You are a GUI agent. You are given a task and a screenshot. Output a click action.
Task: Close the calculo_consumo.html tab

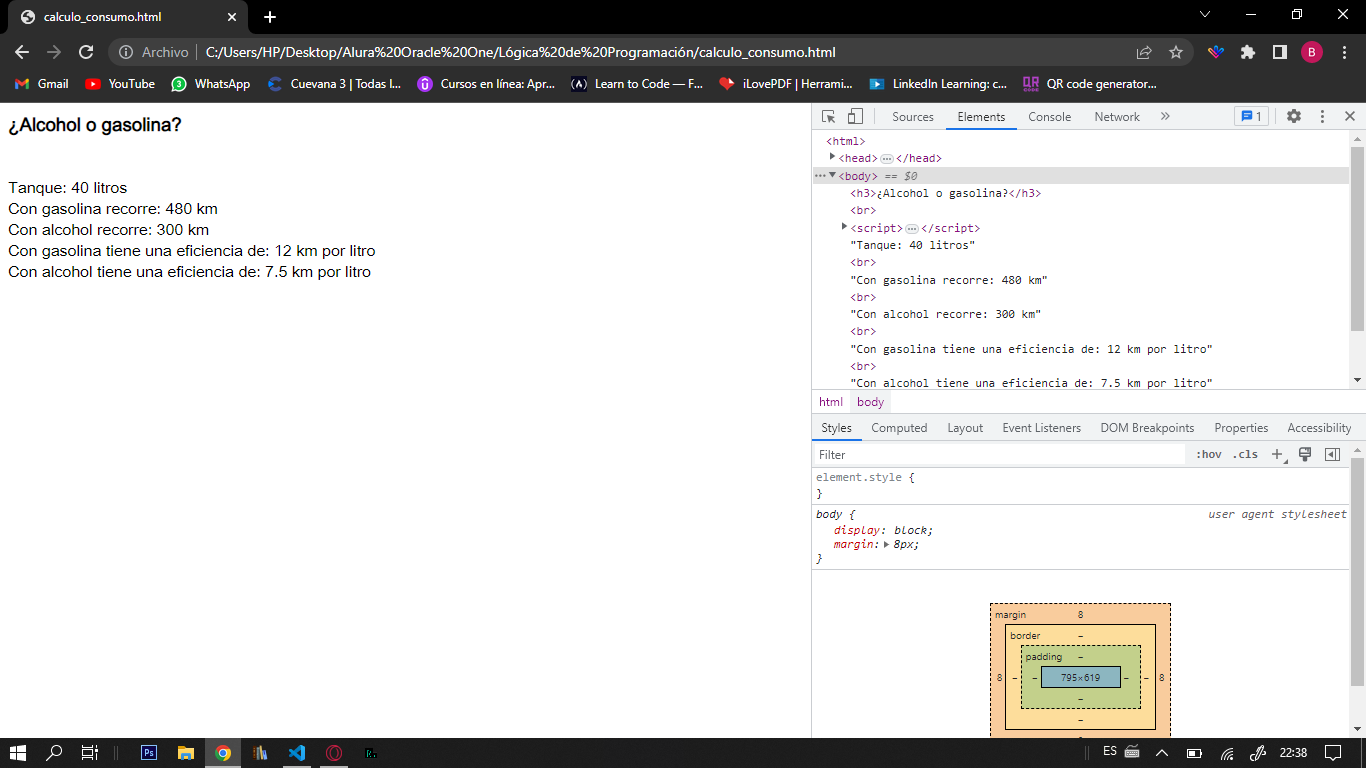tap(232, 17)
